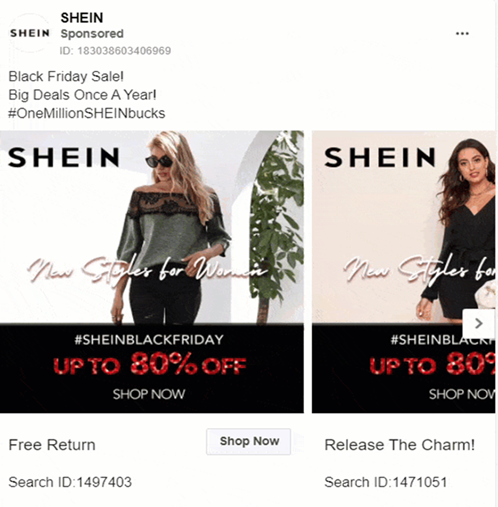
Task: Open second ad image with black dress
Action: coord(403,272)
